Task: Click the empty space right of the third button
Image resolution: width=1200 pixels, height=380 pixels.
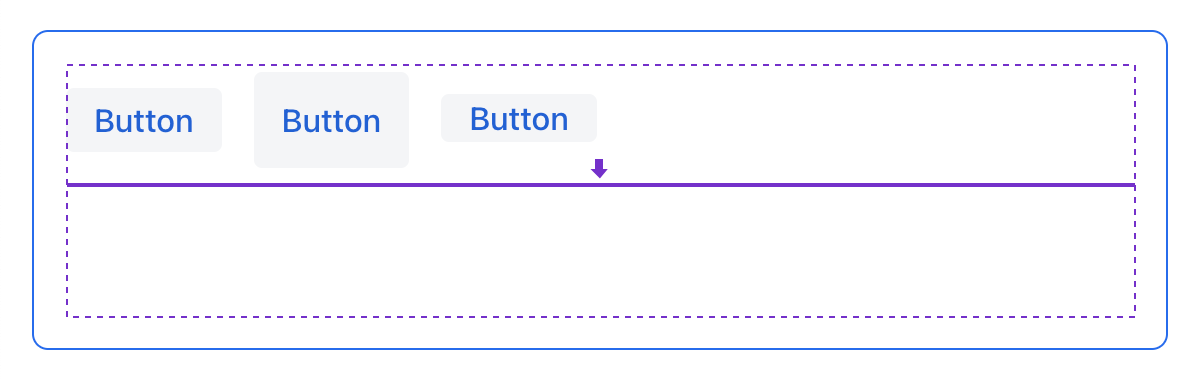Action: (865, 120)
